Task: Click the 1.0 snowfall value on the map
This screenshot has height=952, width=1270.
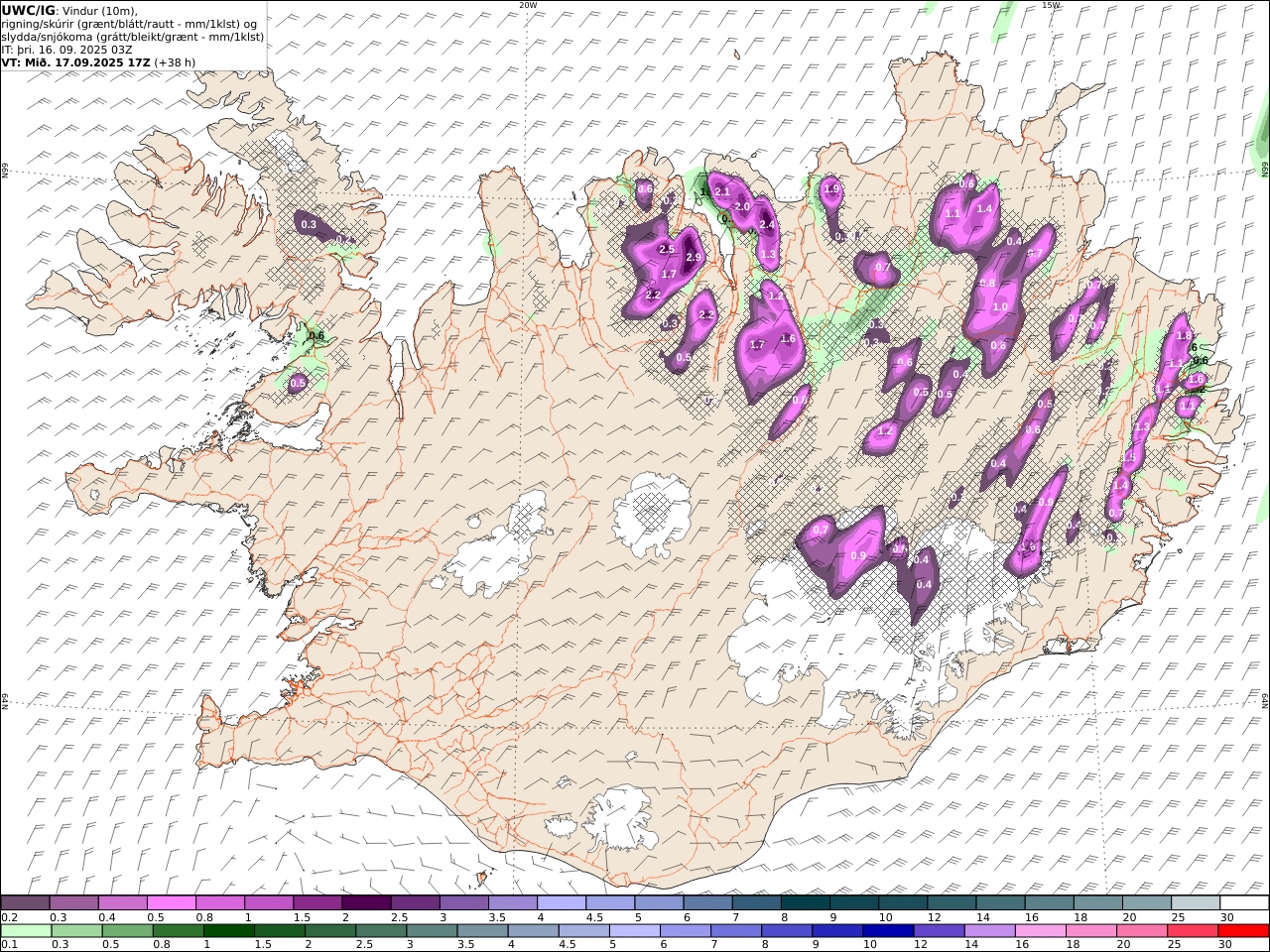Action: (x=1000, y=307)
